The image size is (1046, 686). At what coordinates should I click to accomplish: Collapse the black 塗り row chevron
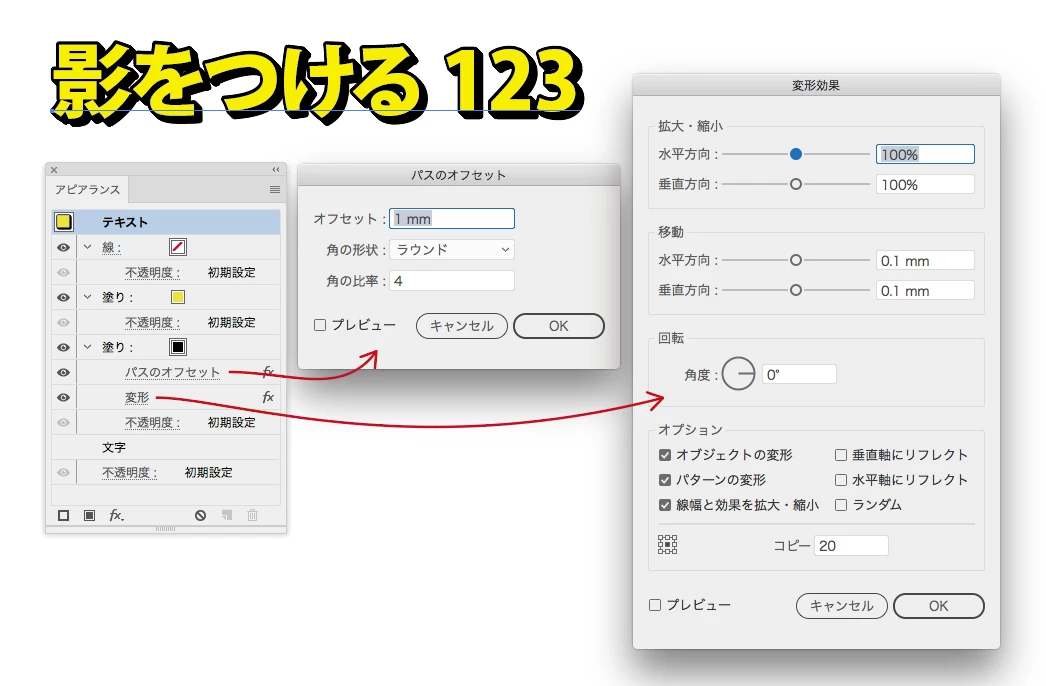(x=87, y=347)
